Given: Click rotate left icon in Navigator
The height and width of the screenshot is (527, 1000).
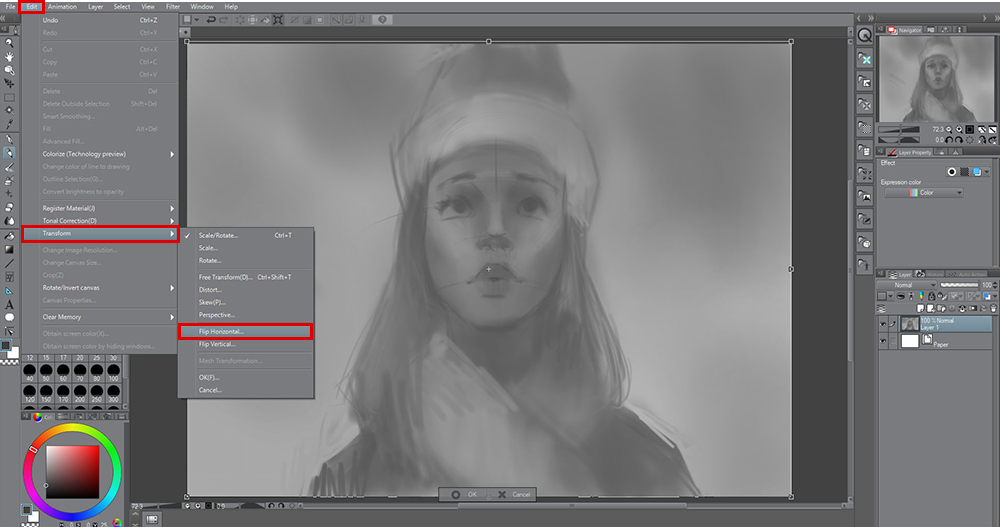Looking at the screenshot, I should click(x=948, y=140).
